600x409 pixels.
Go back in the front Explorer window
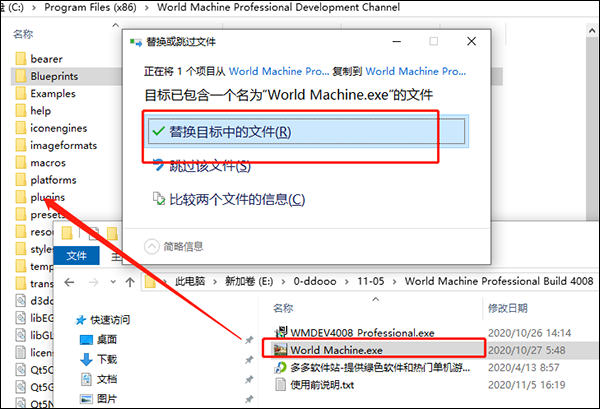pyautogui.click(x=69, y=282)
